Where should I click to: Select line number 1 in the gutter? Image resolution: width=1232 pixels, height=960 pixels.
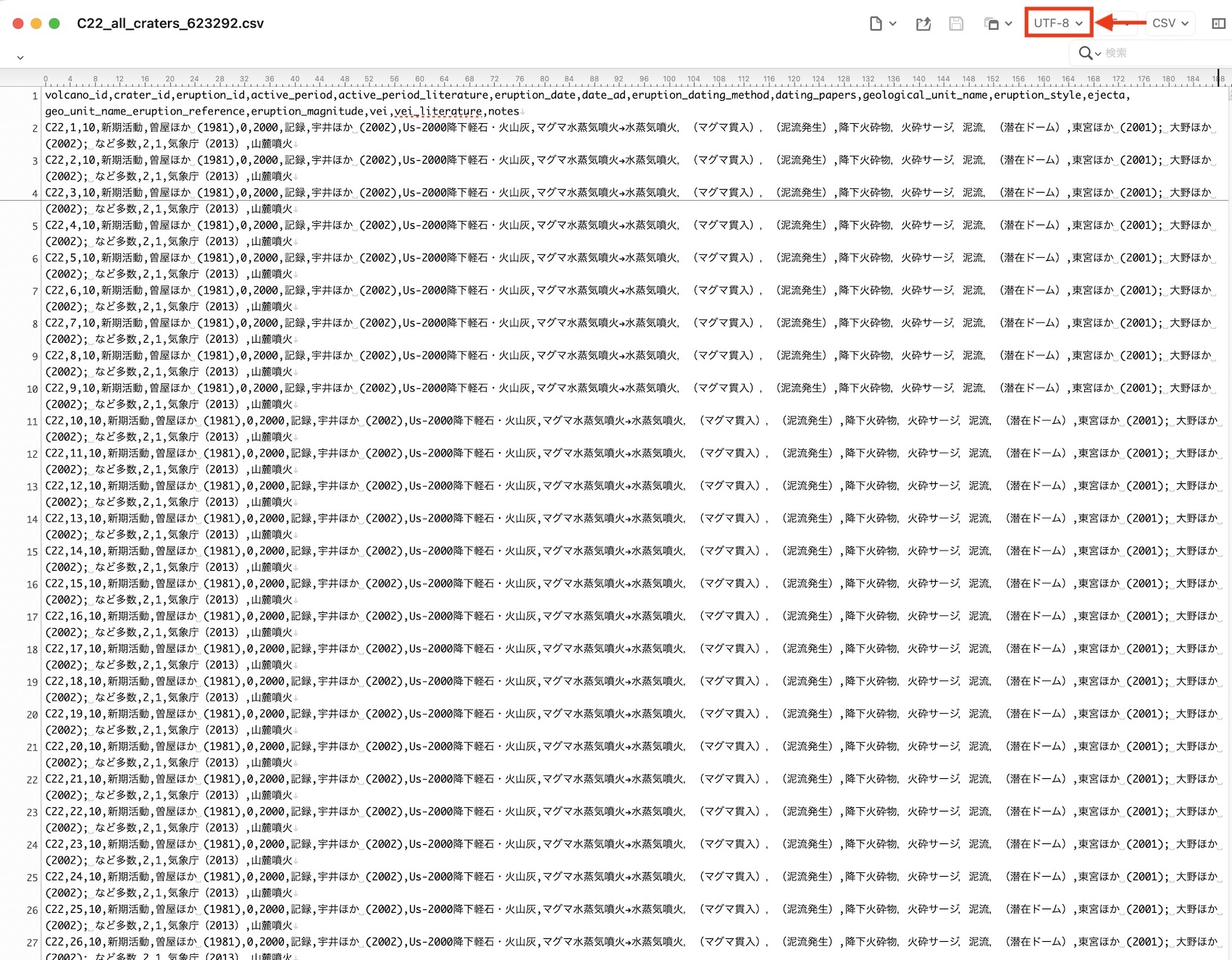pos(34,96)
